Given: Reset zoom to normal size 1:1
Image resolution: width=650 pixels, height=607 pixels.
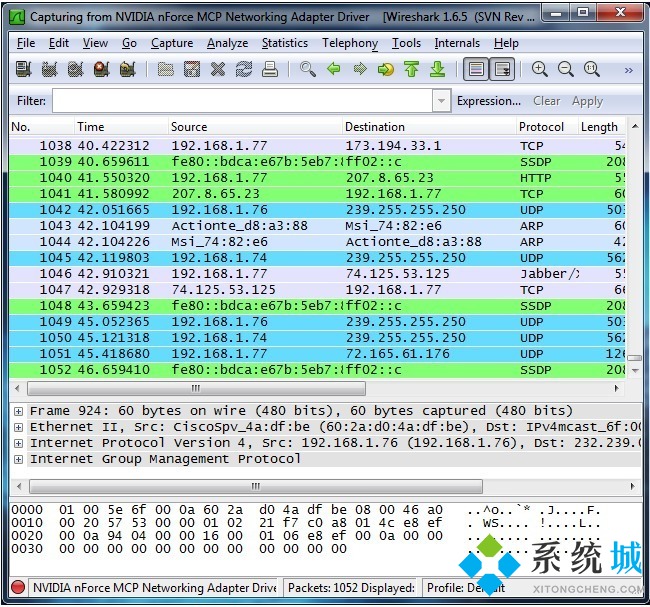Looking at the screenshot, I should (x=592, y=69).
